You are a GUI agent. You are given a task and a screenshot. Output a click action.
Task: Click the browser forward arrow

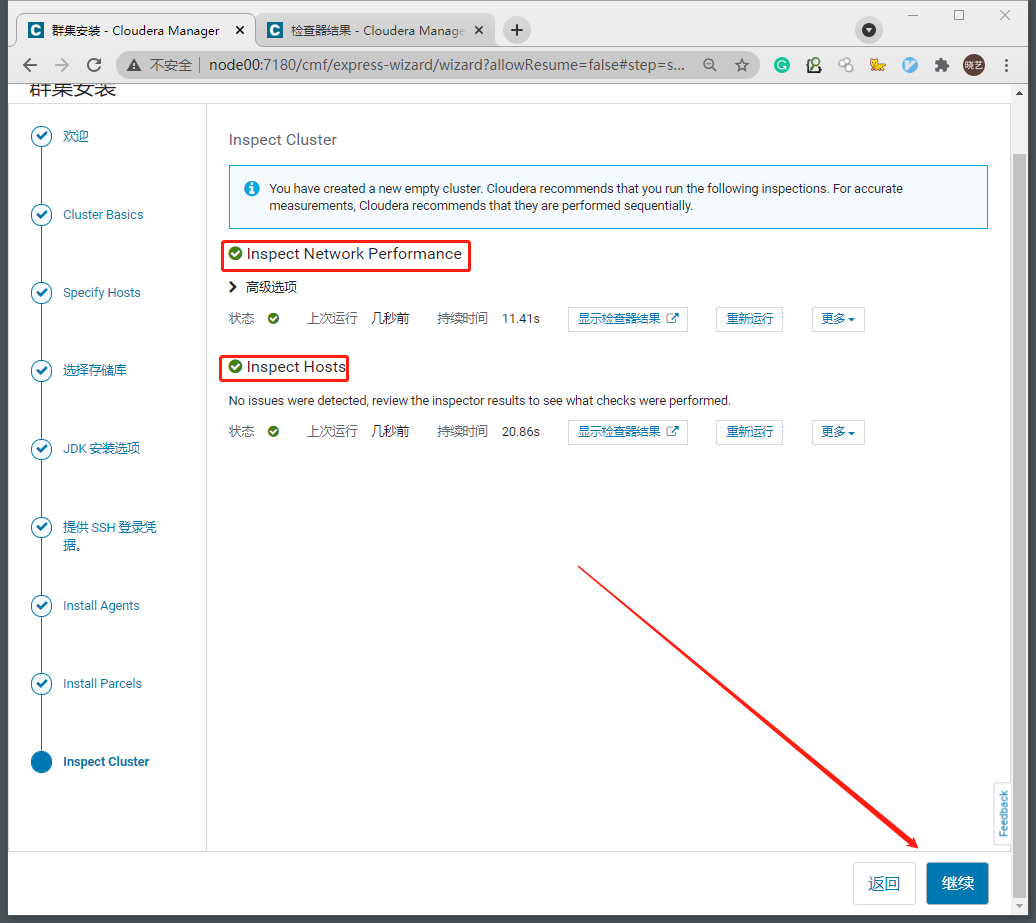pyautogui.click(x=61, y=65)
